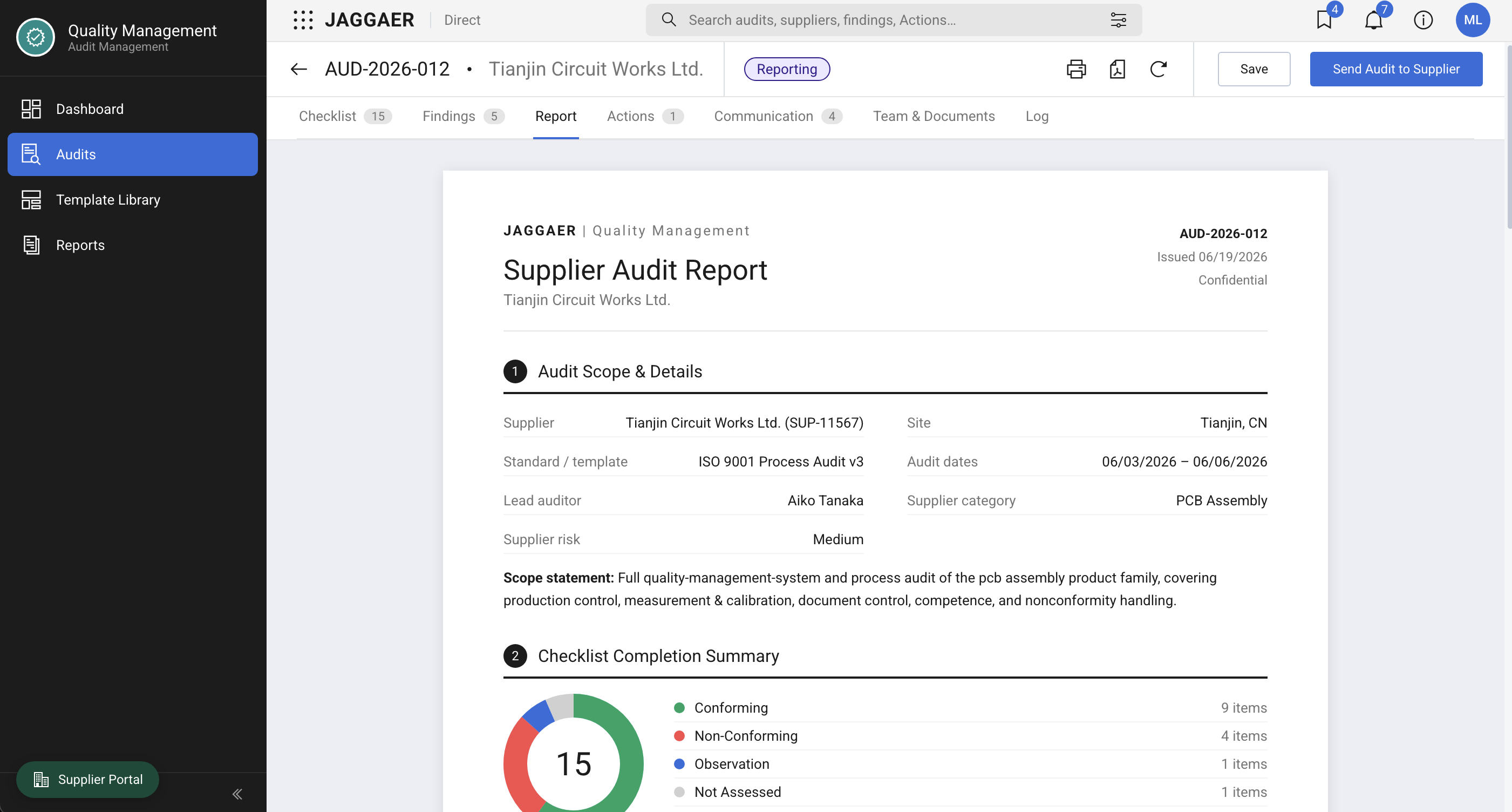The image size is (1512, 812).
Task: Click the supplier risk Medium value
Action: [838, 539]
